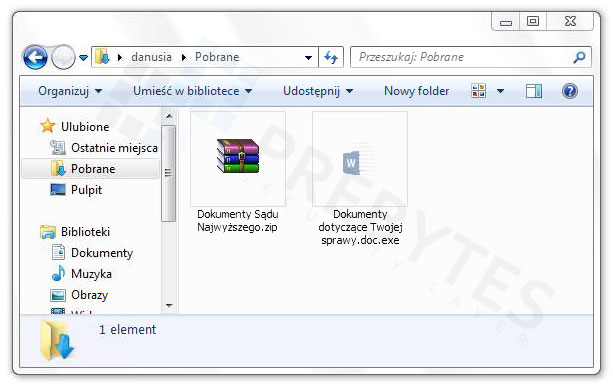Click the Change view icon
The height and width of the screenshot is (385, 613).
coord(479,91)
